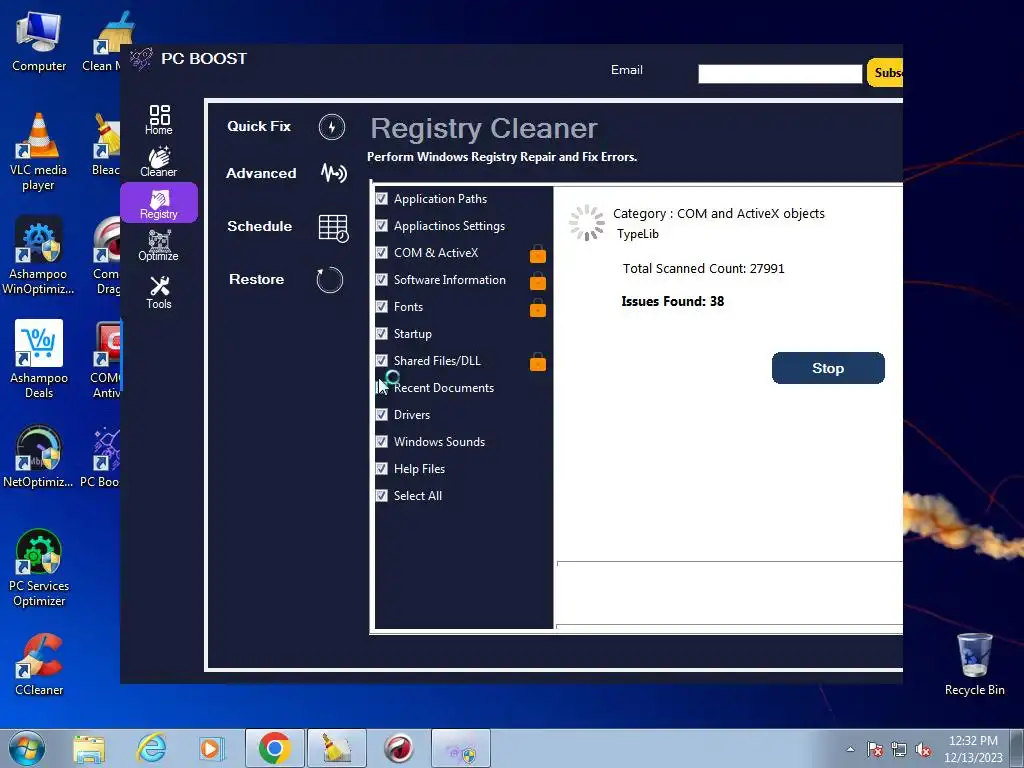Toggle the Help Files checkbox

(x=382, y=468)
